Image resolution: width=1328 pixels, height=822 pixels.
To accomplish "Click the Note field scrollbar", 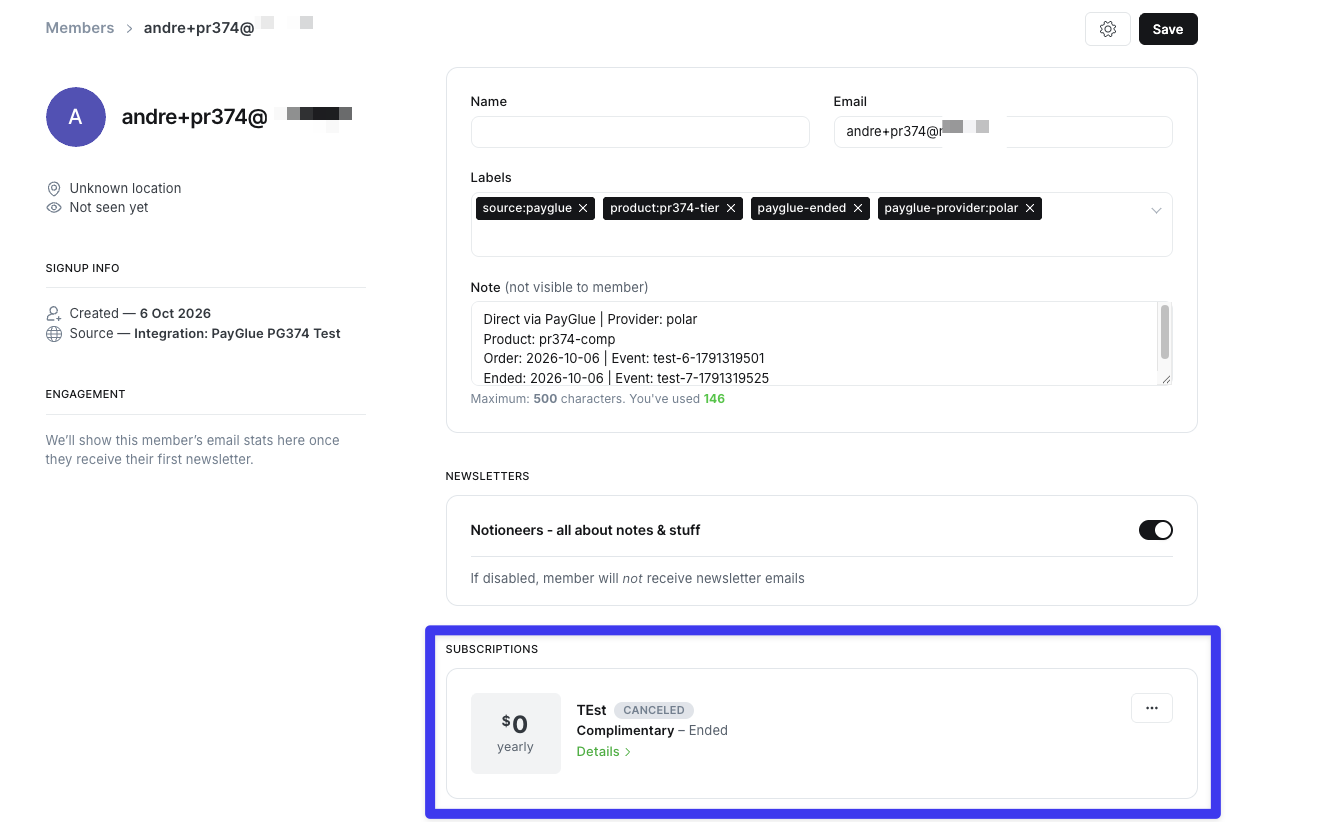I will coord(1165,332).
